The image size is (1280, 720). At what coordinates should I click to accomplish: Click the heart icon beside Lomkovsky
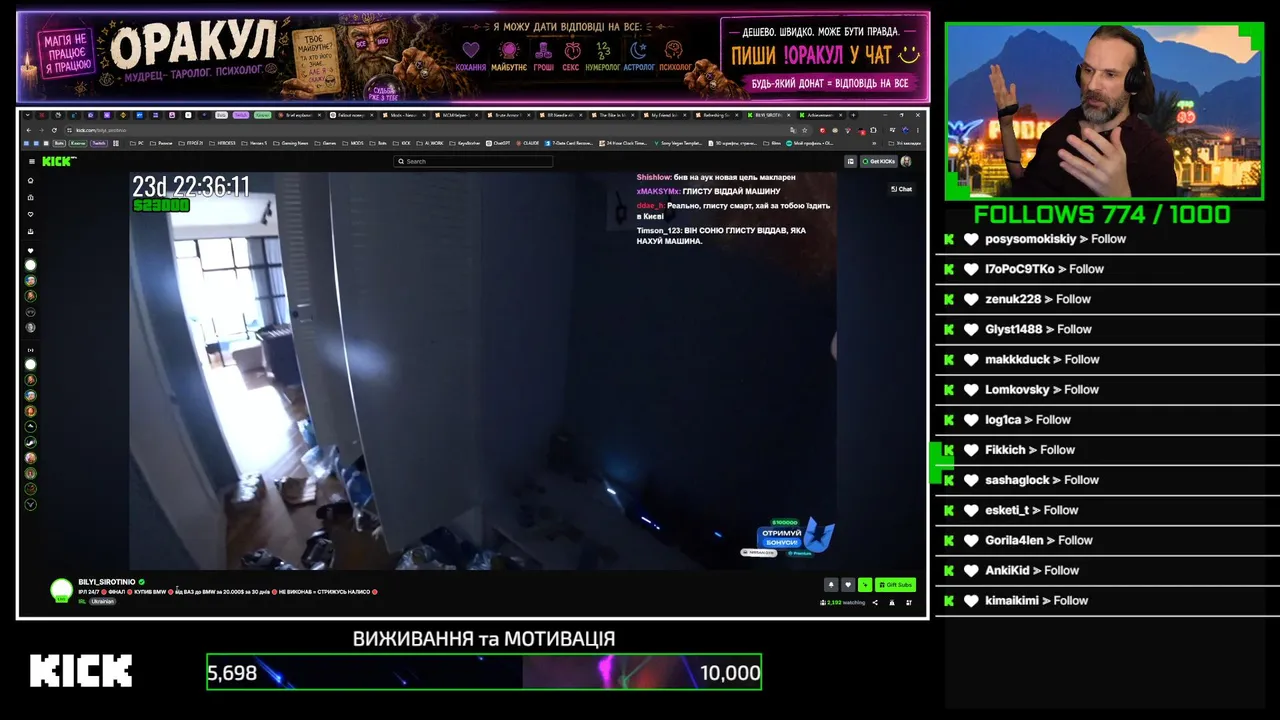click(x=971, y=389)
